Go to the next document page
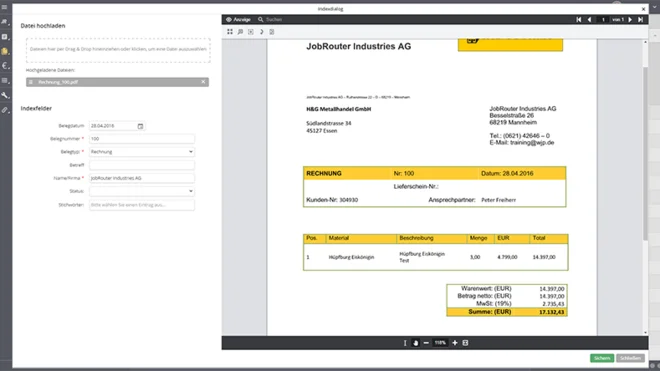 tap(630, 19)
